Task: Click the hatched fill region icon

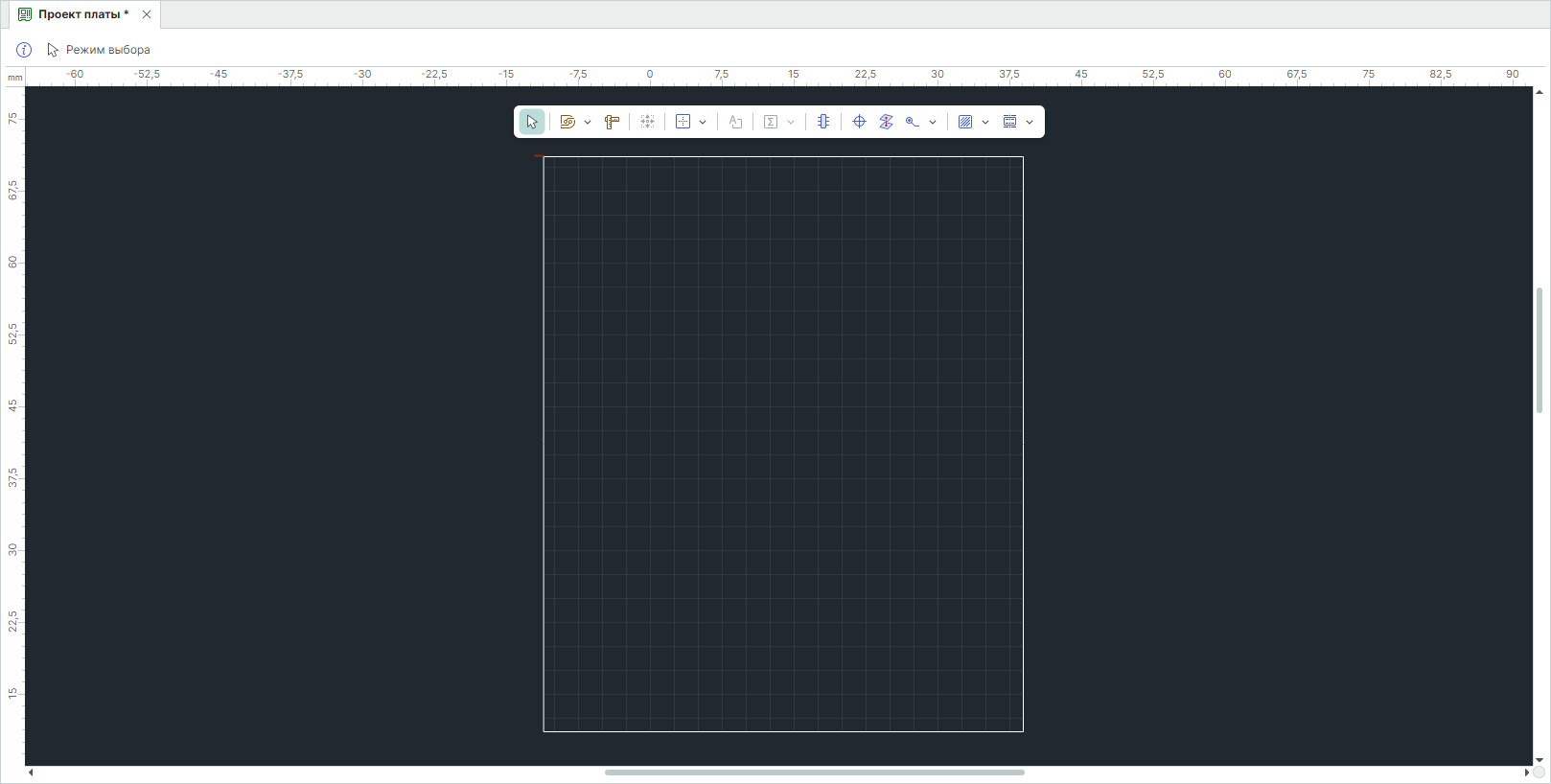Action: click(965, 122)
